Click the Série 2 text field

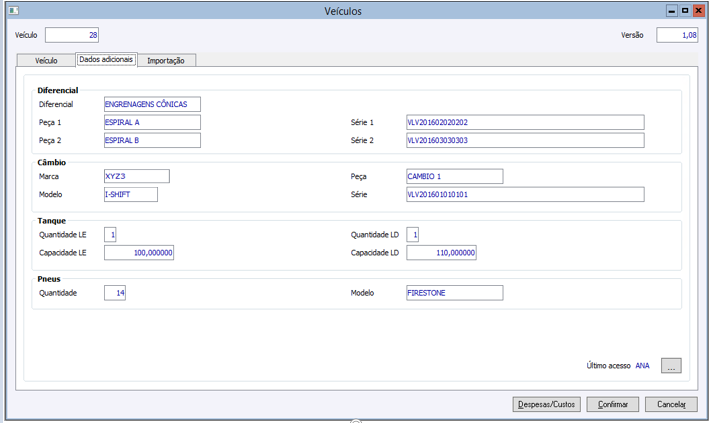coord(524,140)
